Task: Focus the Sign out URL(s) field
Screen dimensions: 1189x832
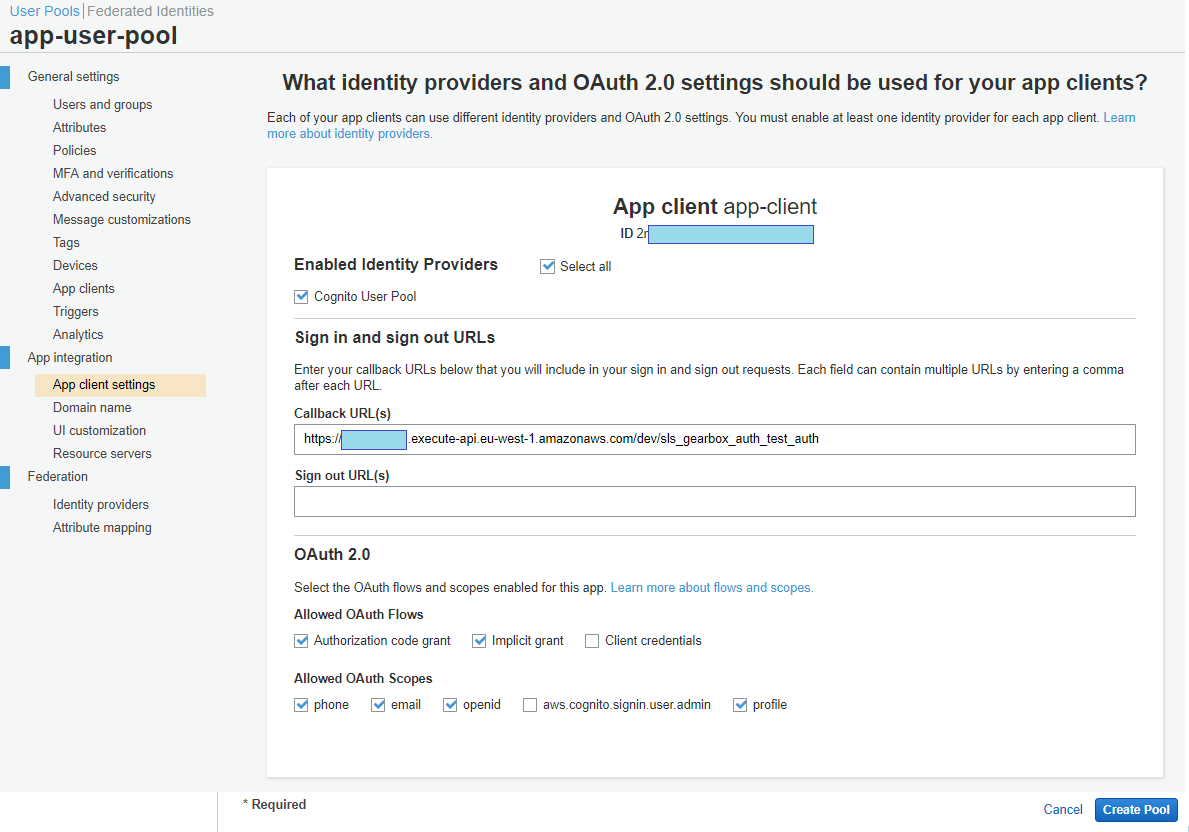Action: point(714,502)
